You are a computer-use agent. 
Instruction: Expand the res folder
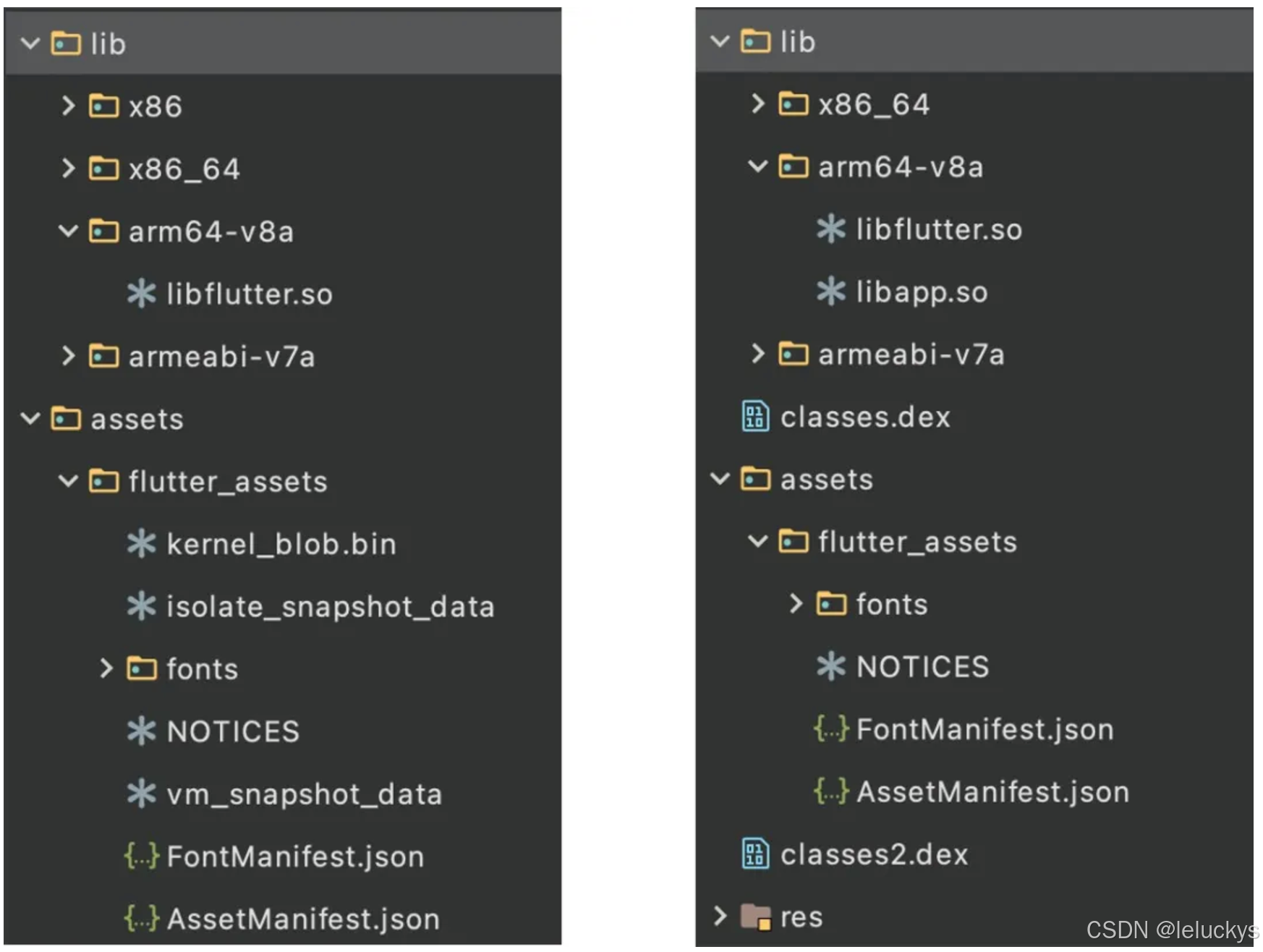click(x=720, y=917)
